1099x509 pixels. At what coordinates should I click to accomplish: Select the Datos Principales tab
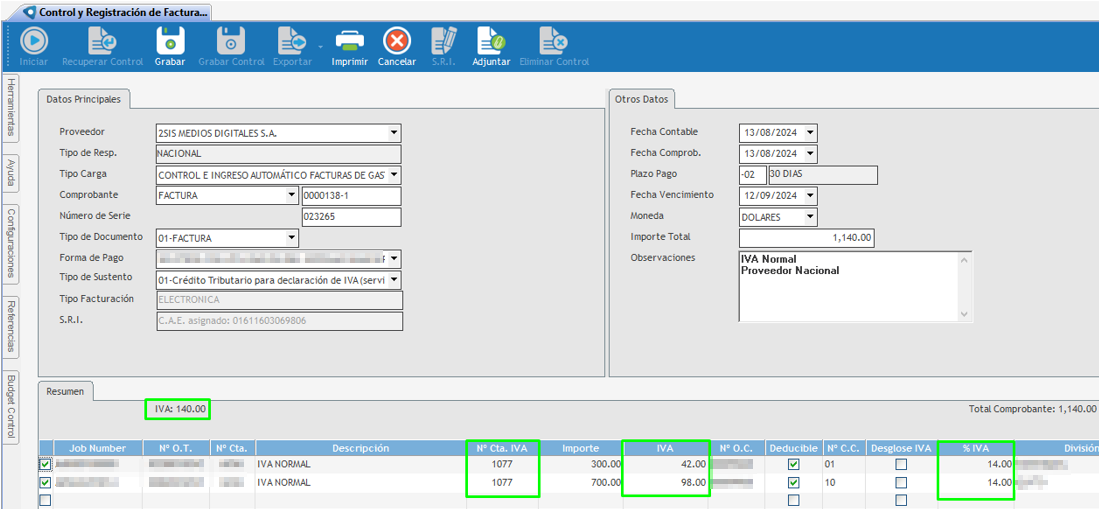83,100
